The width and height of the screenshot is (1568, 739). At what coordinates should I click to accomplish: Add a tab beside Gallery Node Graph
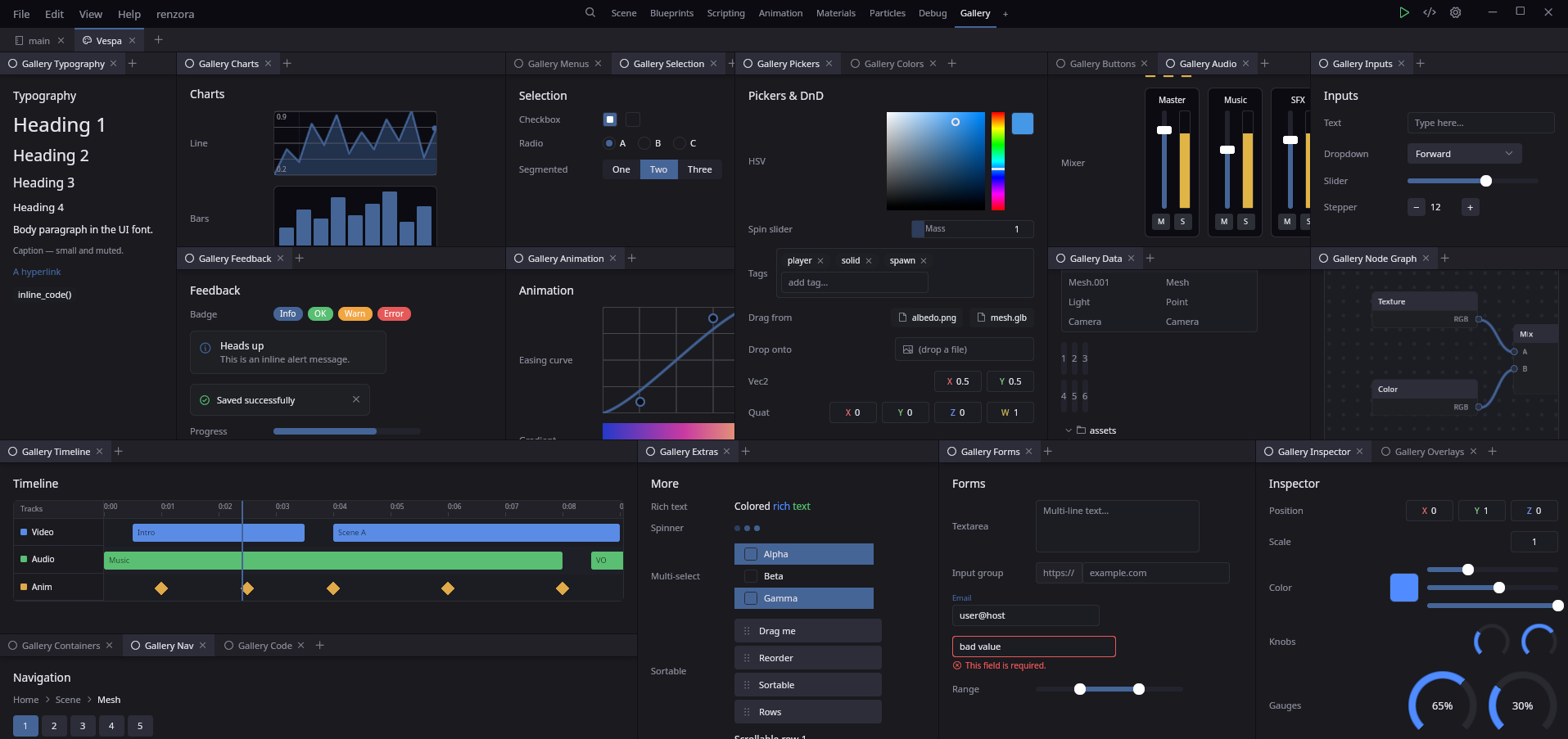(1445, 259)
